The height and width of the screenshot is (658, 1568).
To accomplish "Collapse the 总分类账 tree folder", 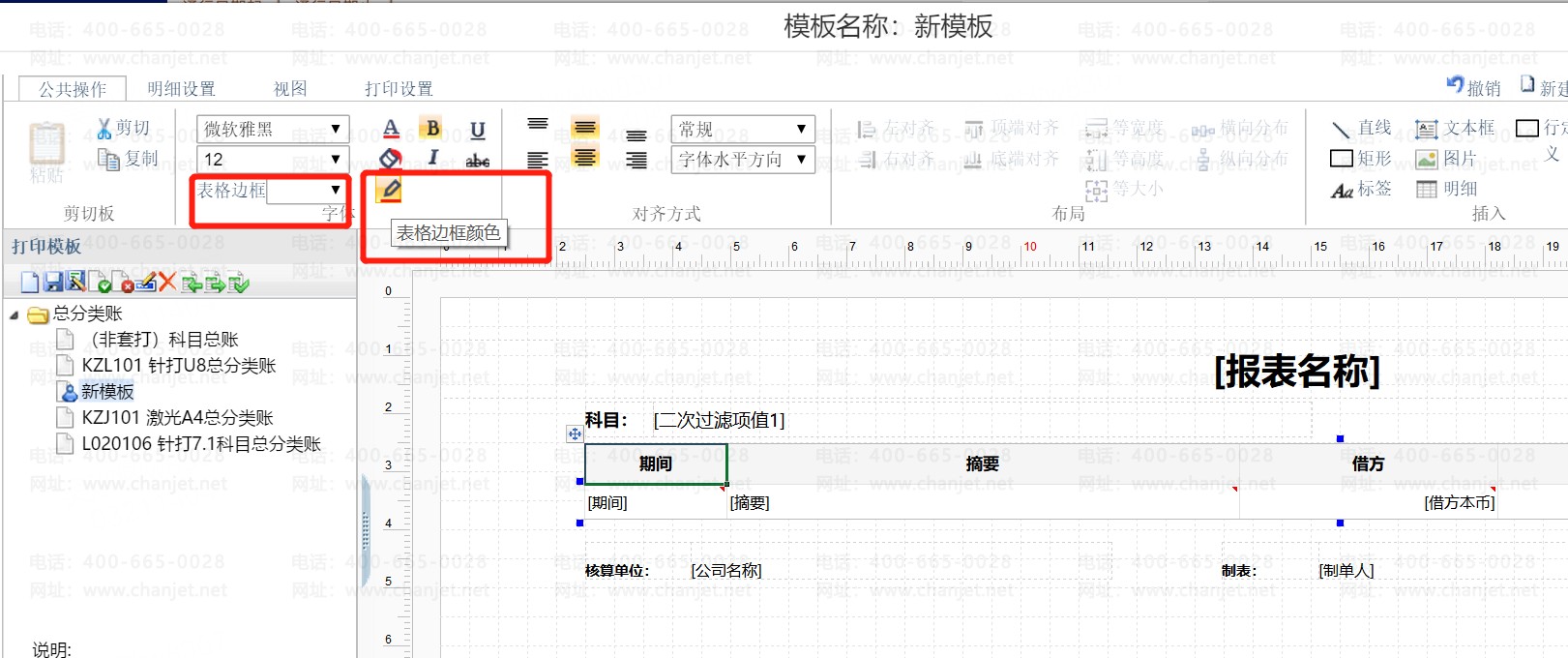I will click(x=15, y=314).
